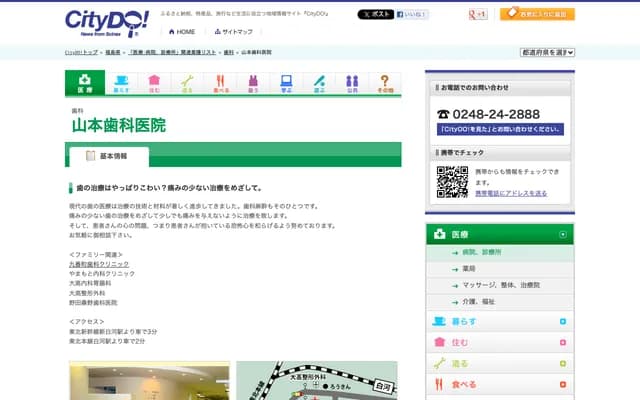640x400 pixels.
Task: Open the pink house 住む category icon
Action: 154,84
